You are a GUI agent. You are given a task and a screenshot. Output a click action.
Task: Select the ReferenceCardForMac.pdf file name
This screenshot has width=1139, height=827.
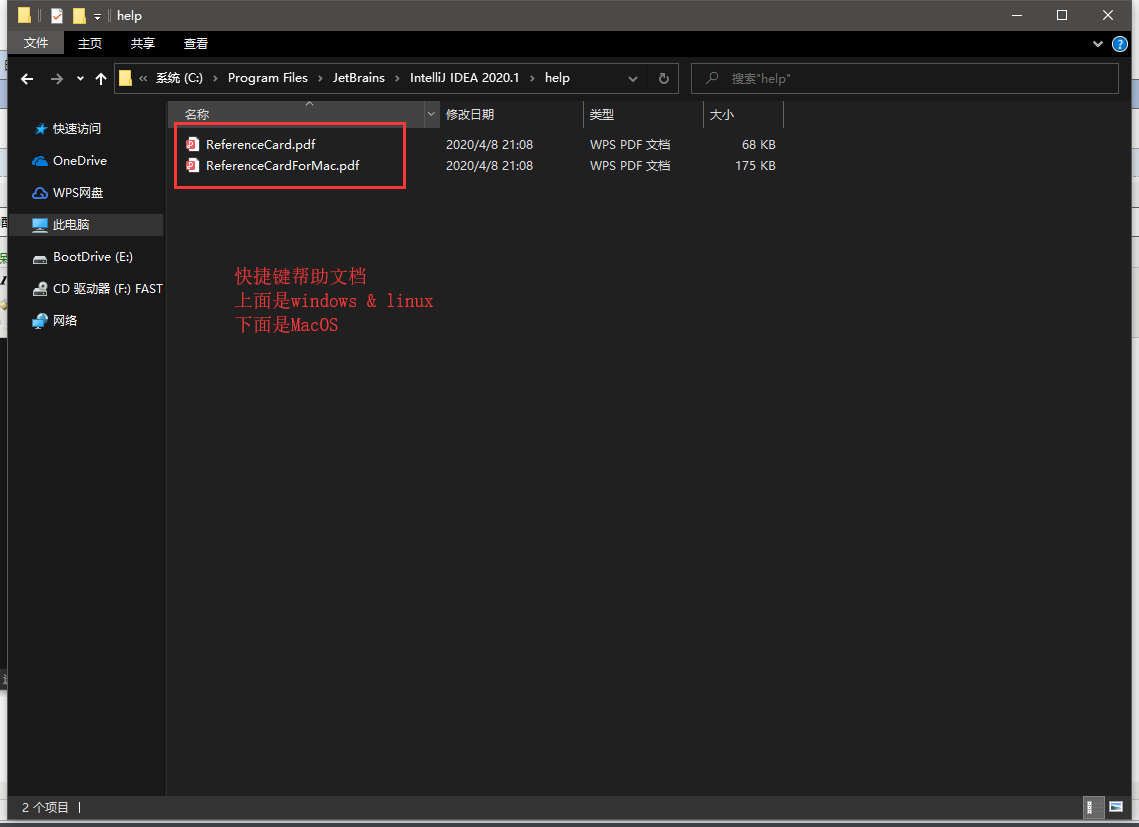pyautogui.click(x=283, y=166)
